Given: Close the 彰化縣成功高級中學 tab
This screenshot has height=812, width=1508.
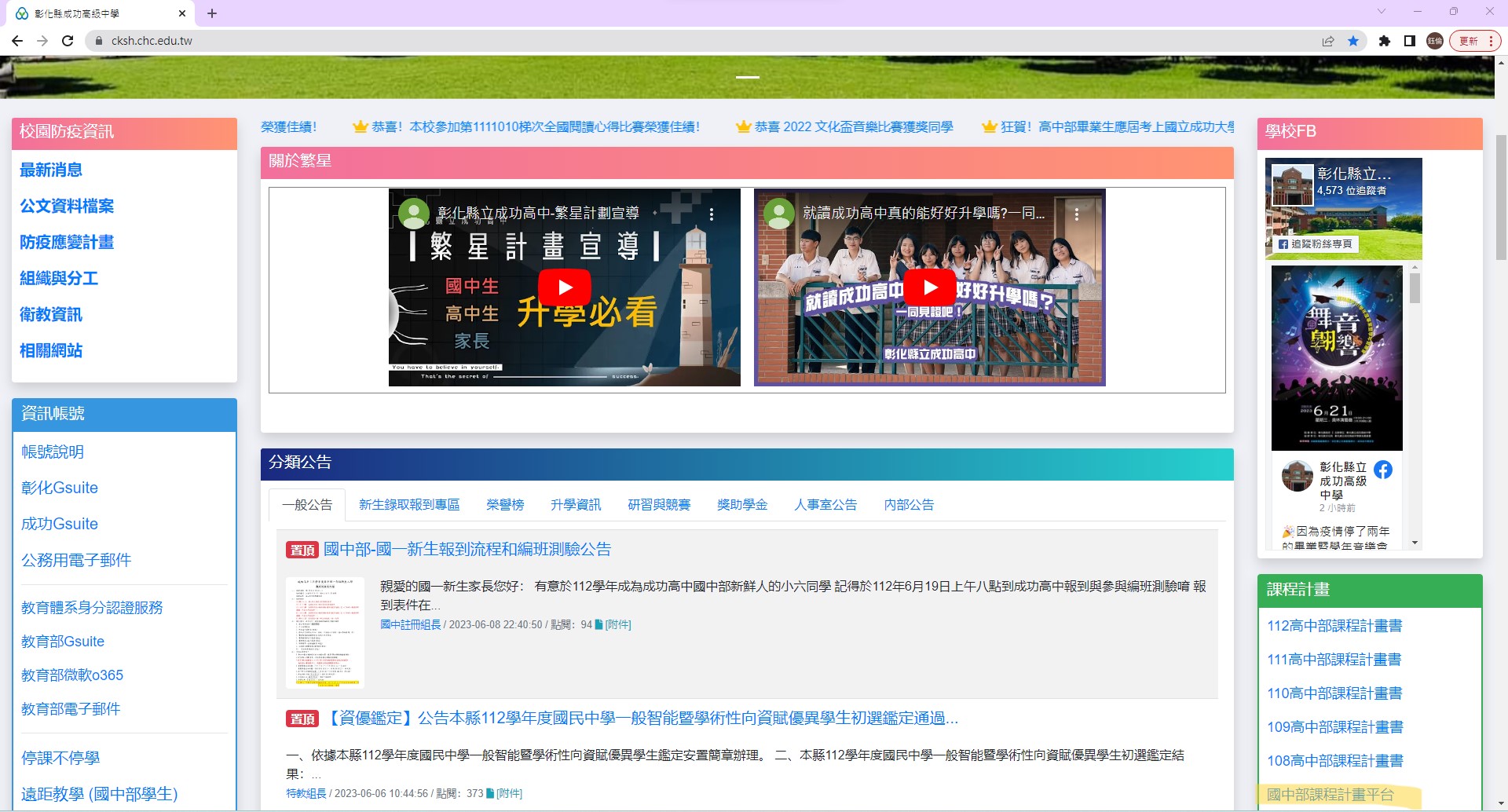Looking at the screenshot, I should tap(182, 13).
